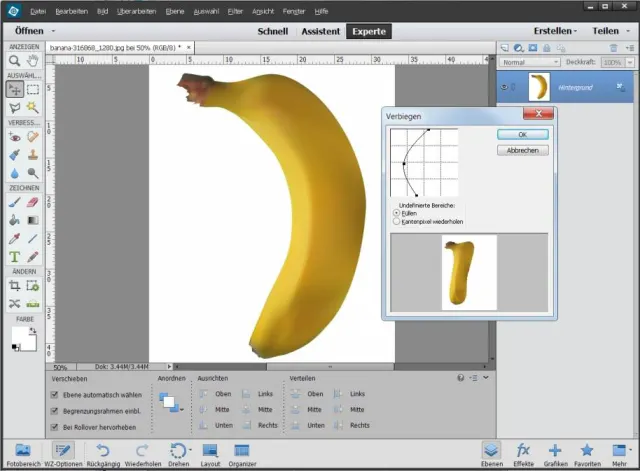
Task: Select 'Kantenpixel wiederholen' radio option
Action: tap(395, 221)
